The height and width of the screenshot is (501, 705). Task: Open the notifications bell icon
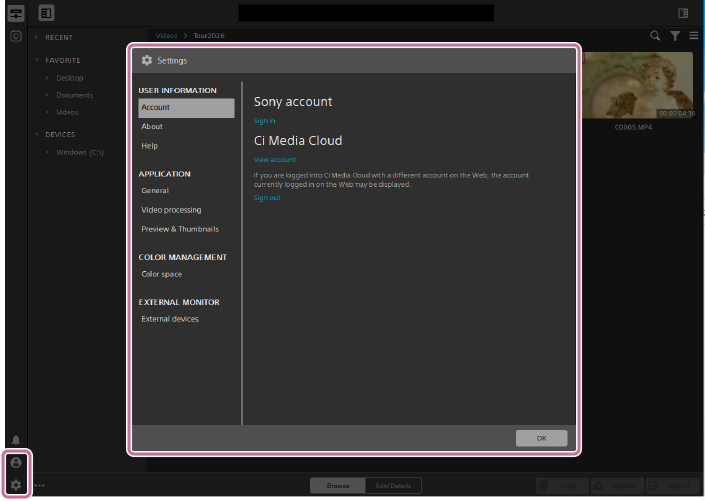click(16, 439)
